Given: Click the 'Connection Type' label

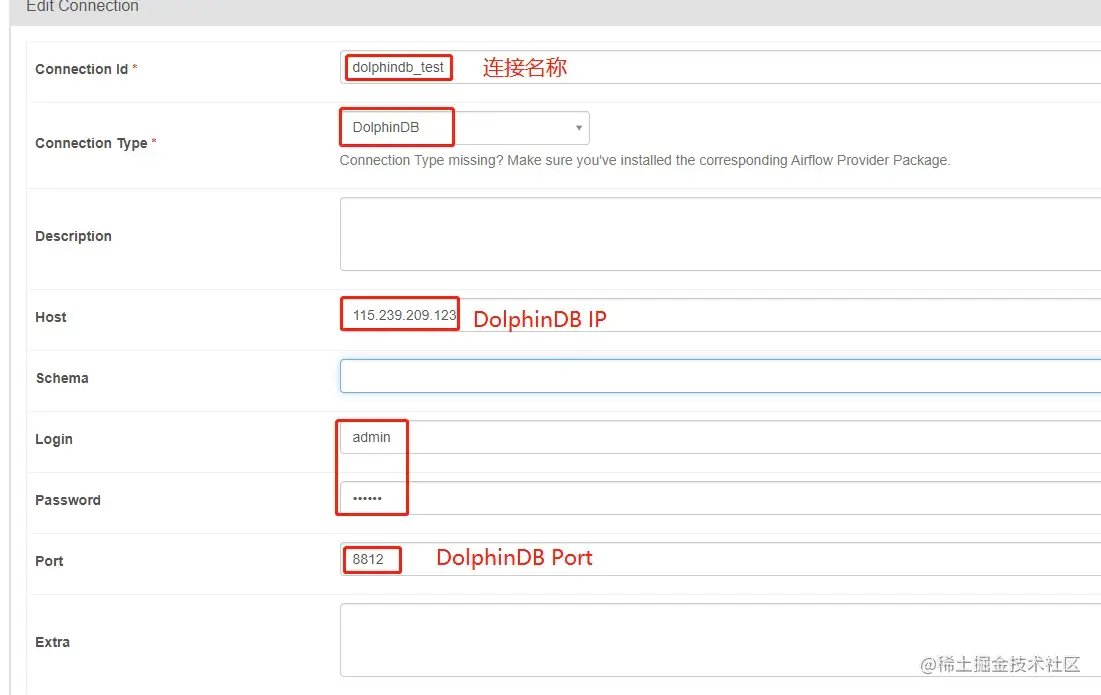Looking at the screenshot, I should 91,143.
